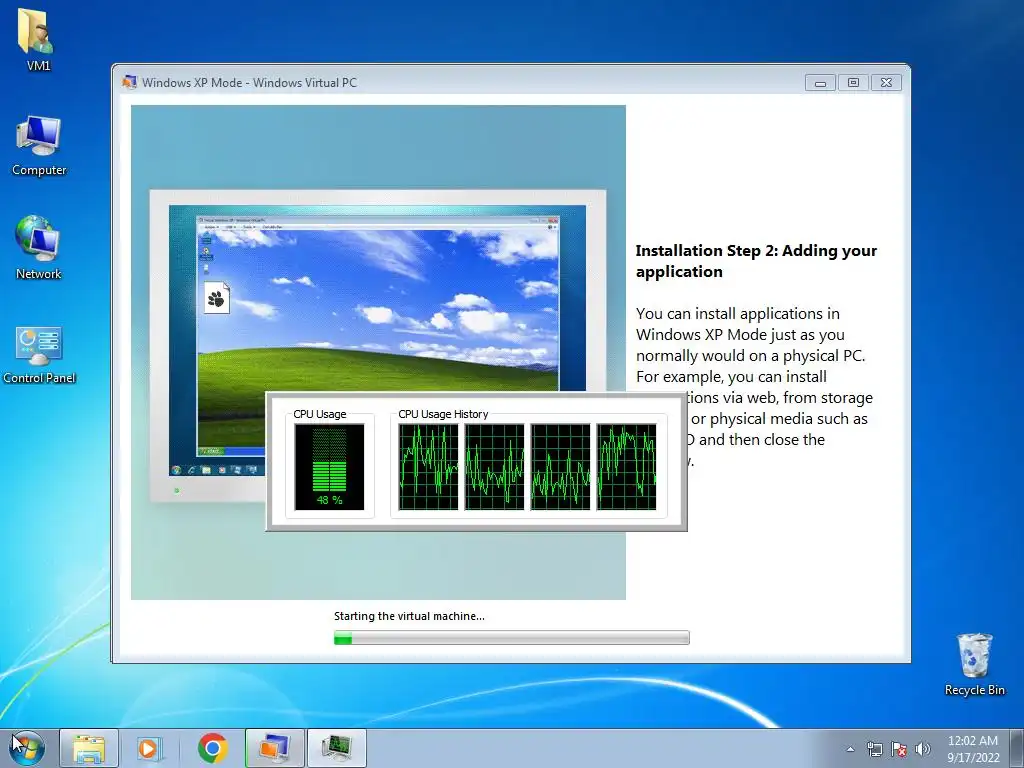Viewport: 1024px width, 768px height.
Task: Click the fourth CPU Usage History graph
Action: click(626, 466)
